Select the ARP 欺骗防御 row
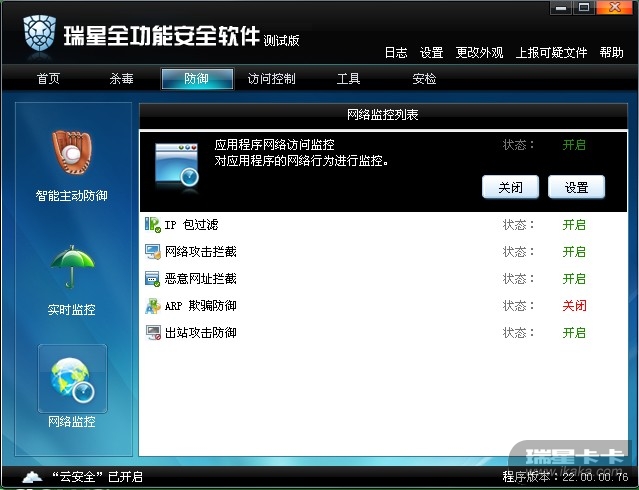 [x=383, y=306]
